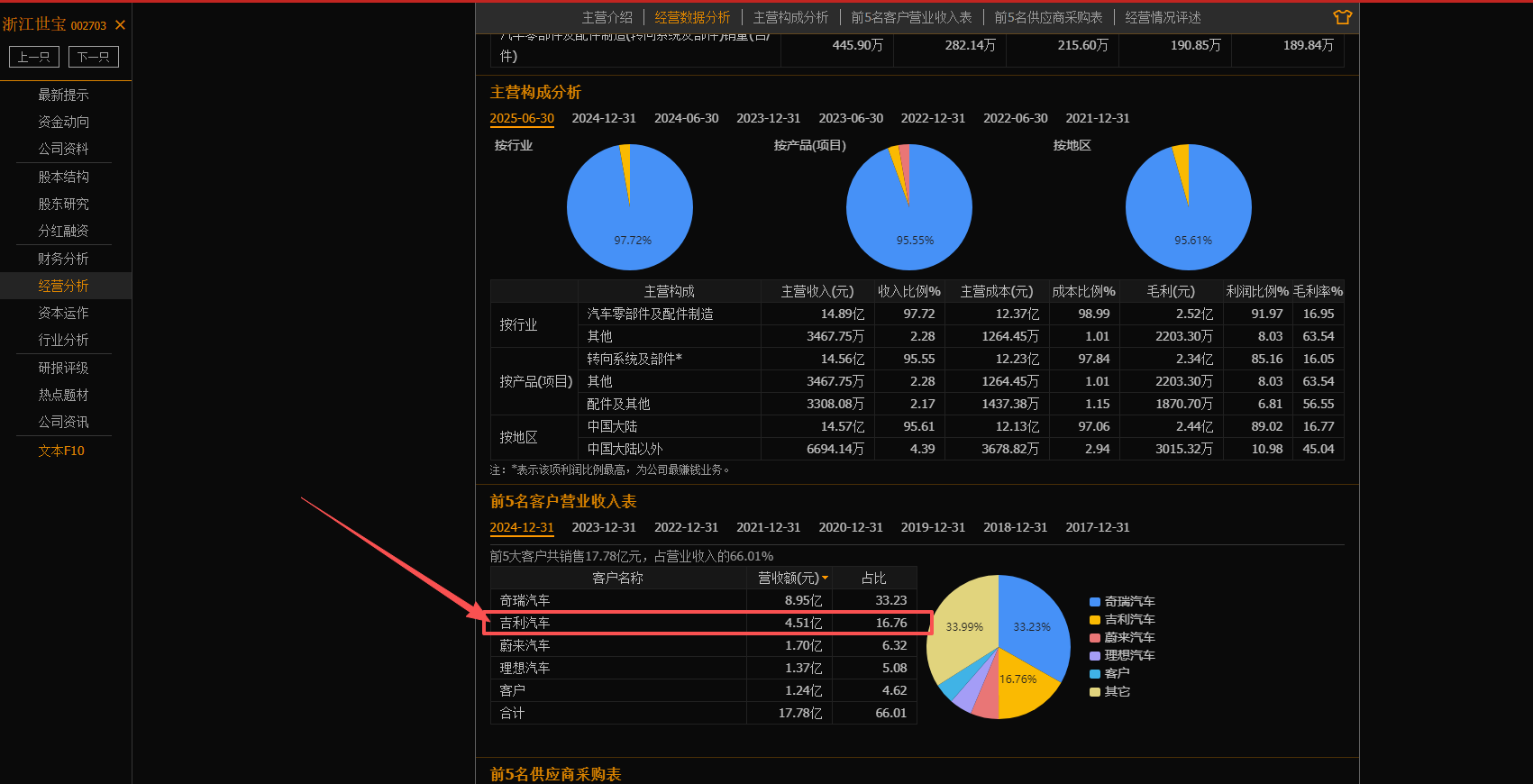Open 资本运作 in sidebar
This screenshot has width=1533, height=784.
(x=63, y=313)
